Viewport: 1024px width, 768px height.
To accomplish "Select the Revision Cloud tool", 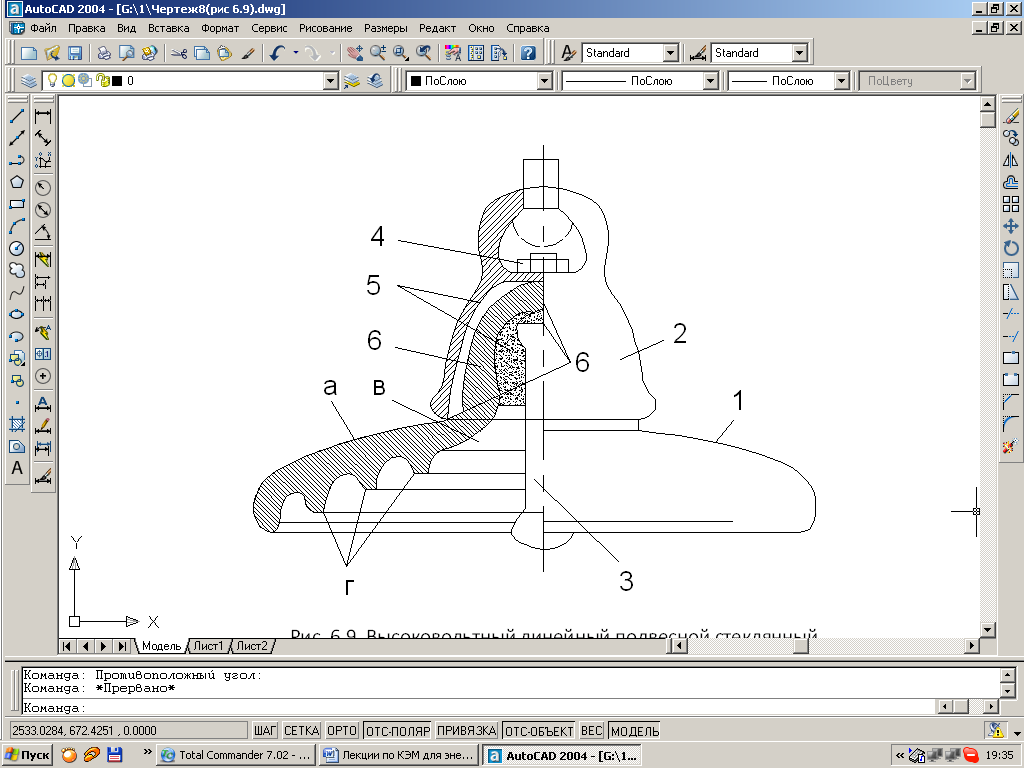I will (17, 270).
